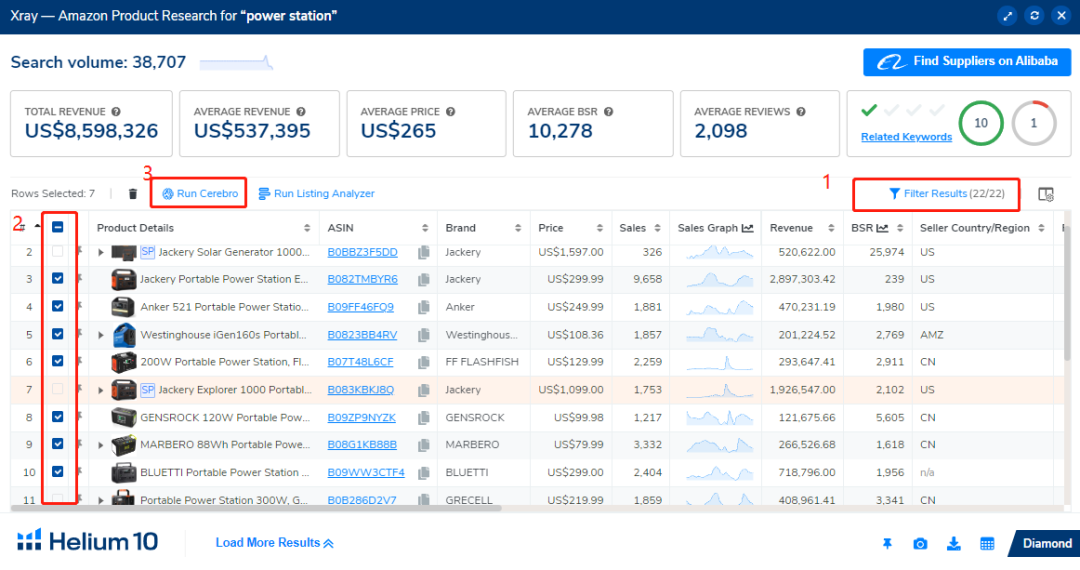
Task: Open the grid table icon in footer
Action: click(x=987, y=543)
